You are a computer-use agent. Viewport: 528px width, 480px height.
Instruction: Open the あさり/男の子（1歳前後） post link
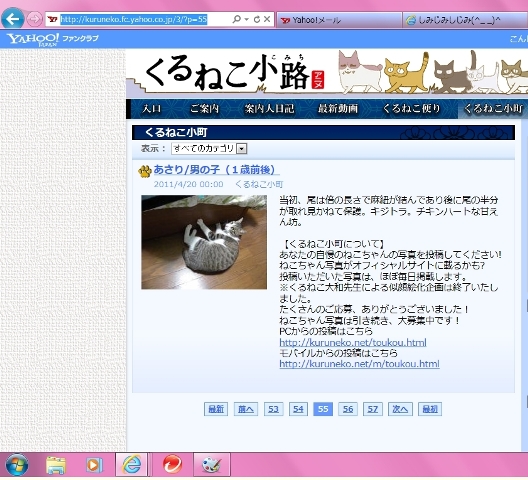216,170
